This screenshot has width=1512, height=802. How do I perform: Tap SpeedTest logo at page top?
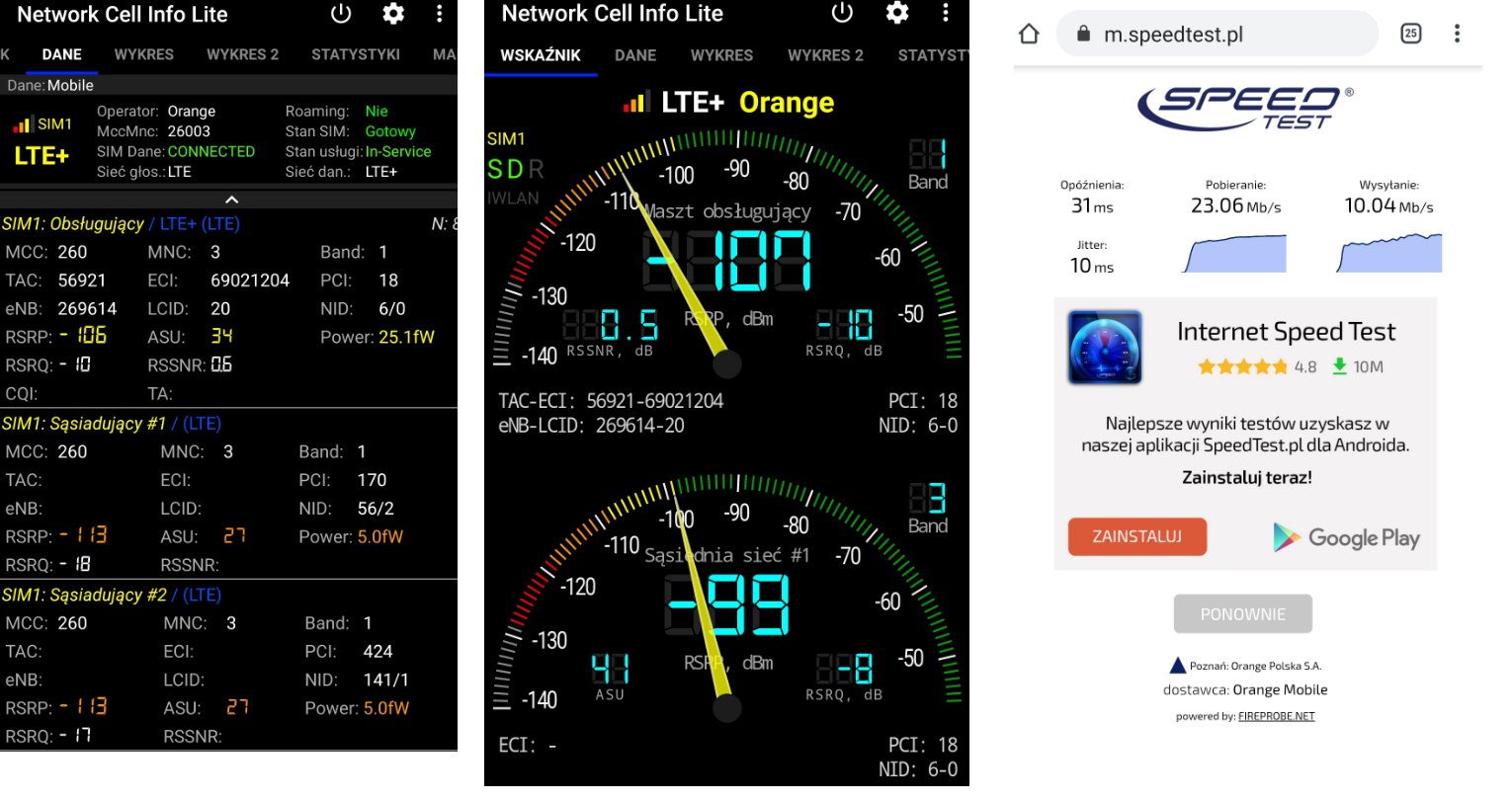[1246, 108]
